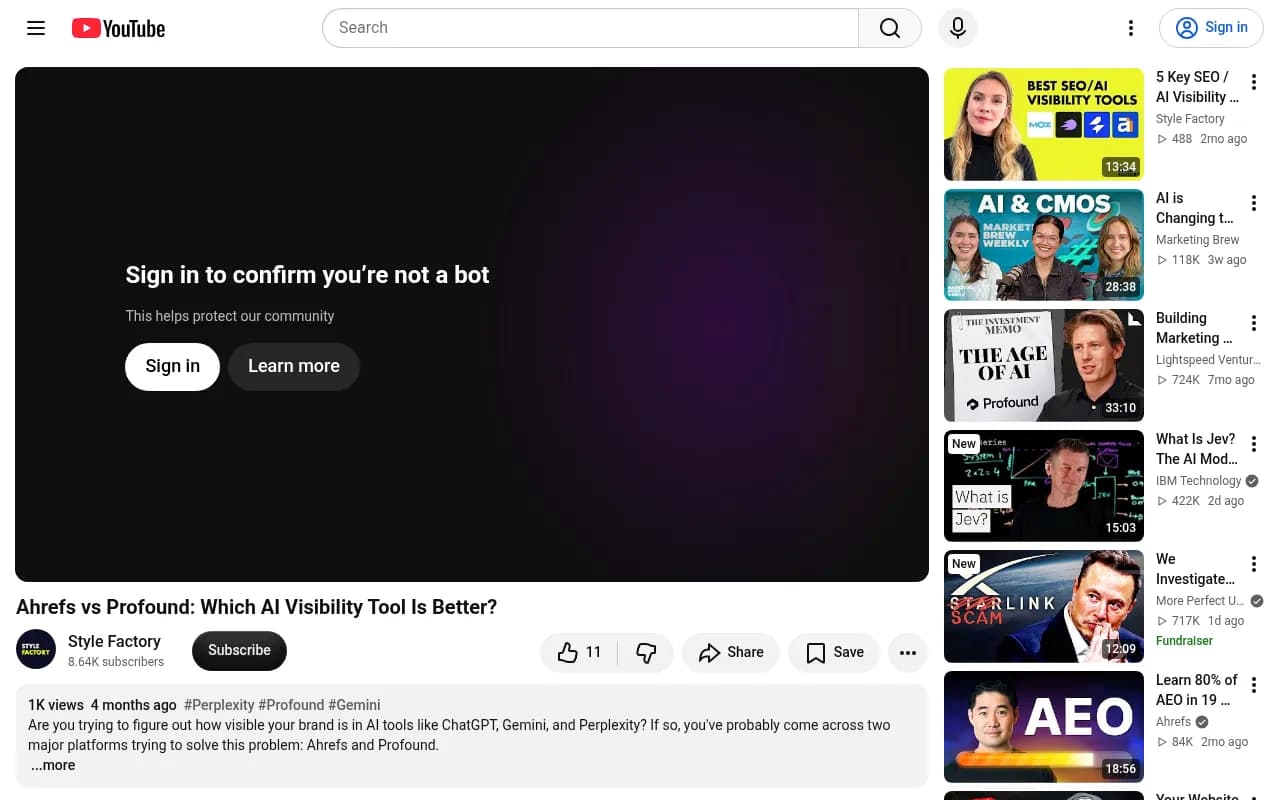Click 'Lightspeed Ventur...' channel name

[1208, 360]
